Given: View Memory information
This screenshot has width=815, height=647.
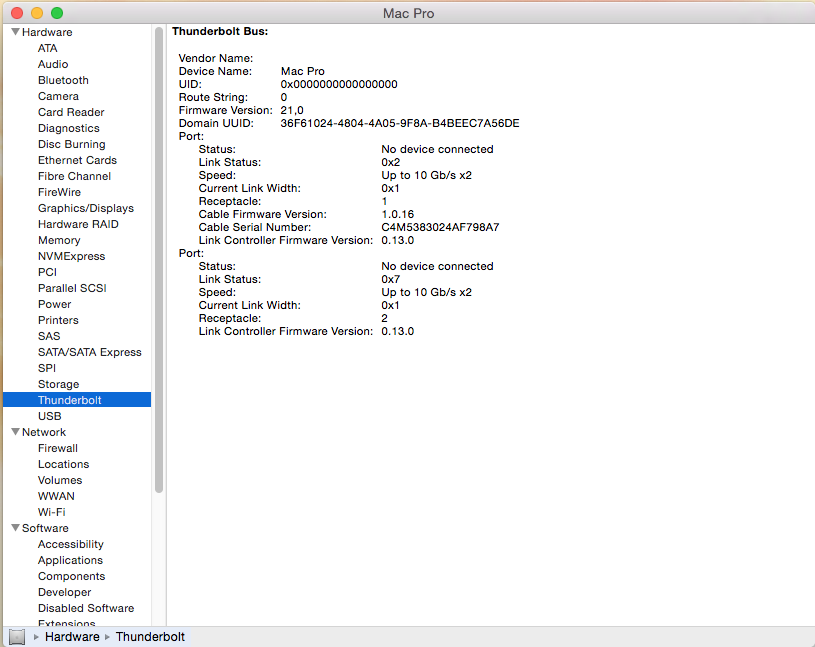Looking at the screenshot, I should click(x=59, y=240).
